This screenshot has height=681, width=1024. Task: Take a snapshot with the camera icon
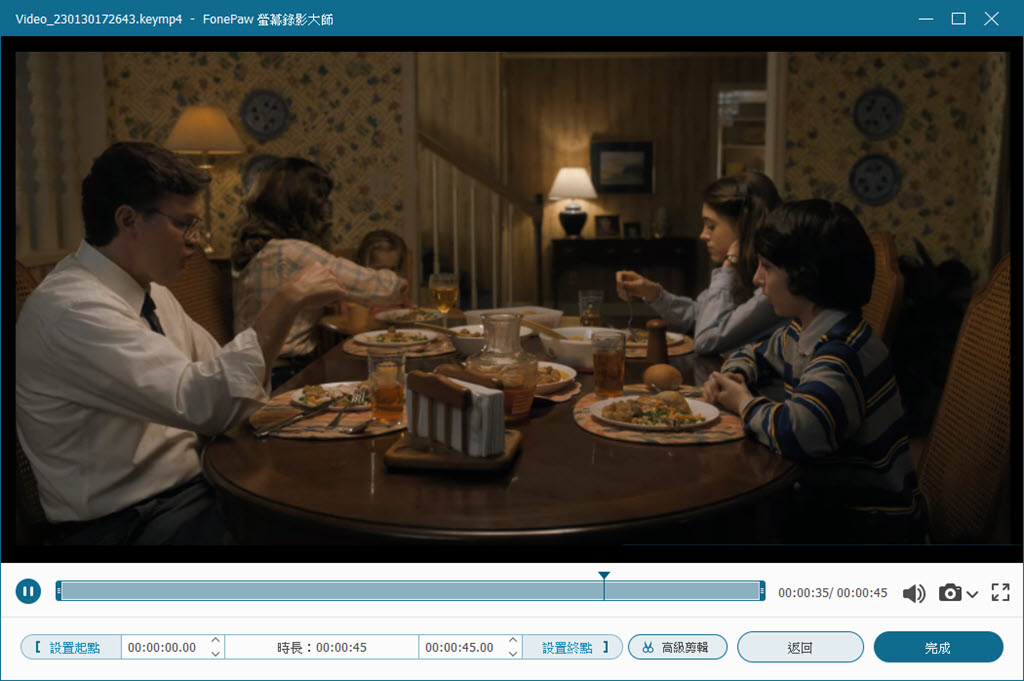point(950,592)
